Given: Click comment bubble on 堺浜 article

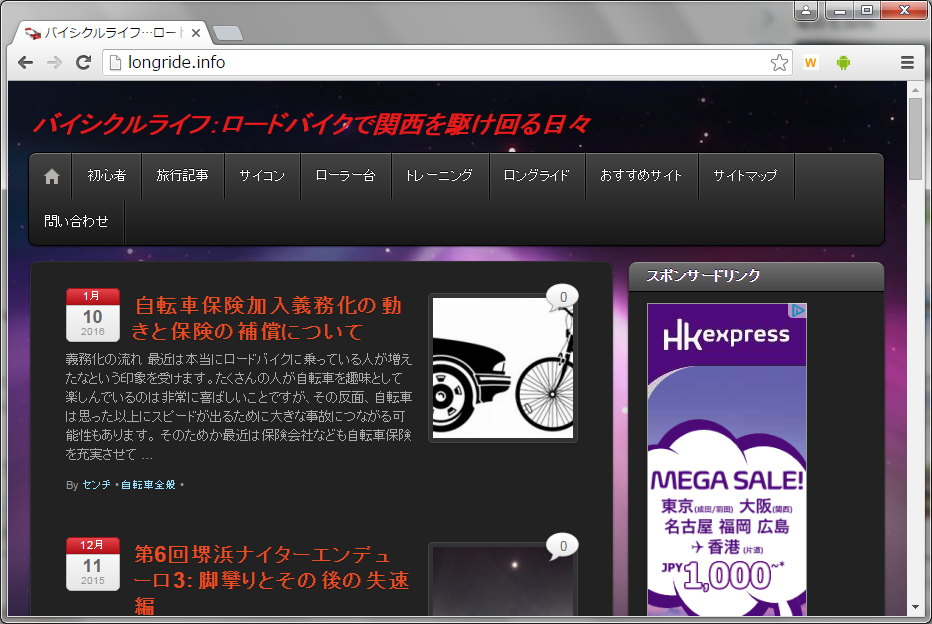Looking at the screenshot, I should coord(562,546).
